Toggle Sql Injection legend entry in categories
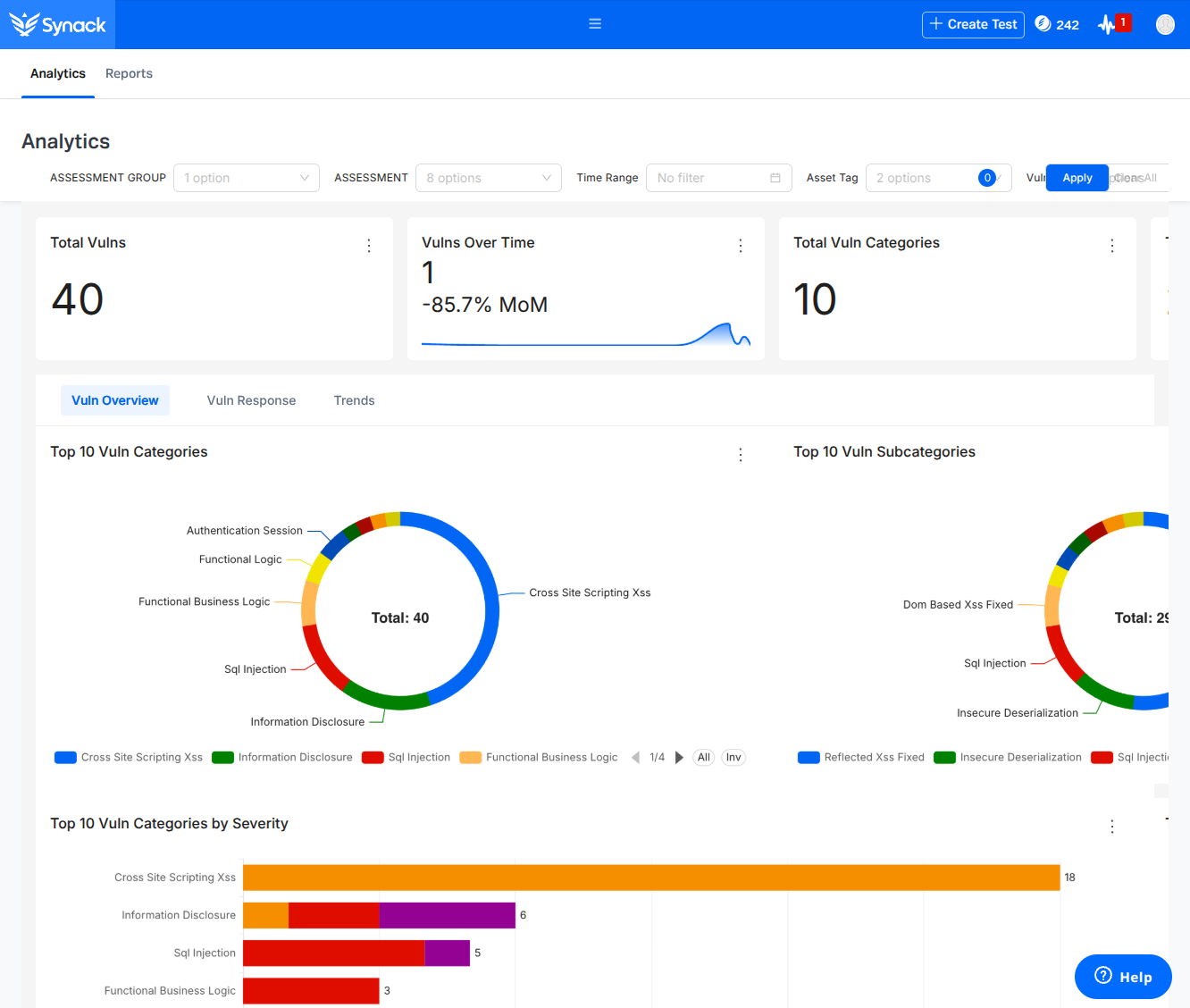Screen dimensions: 1190x1008 [x=406, y=758]
